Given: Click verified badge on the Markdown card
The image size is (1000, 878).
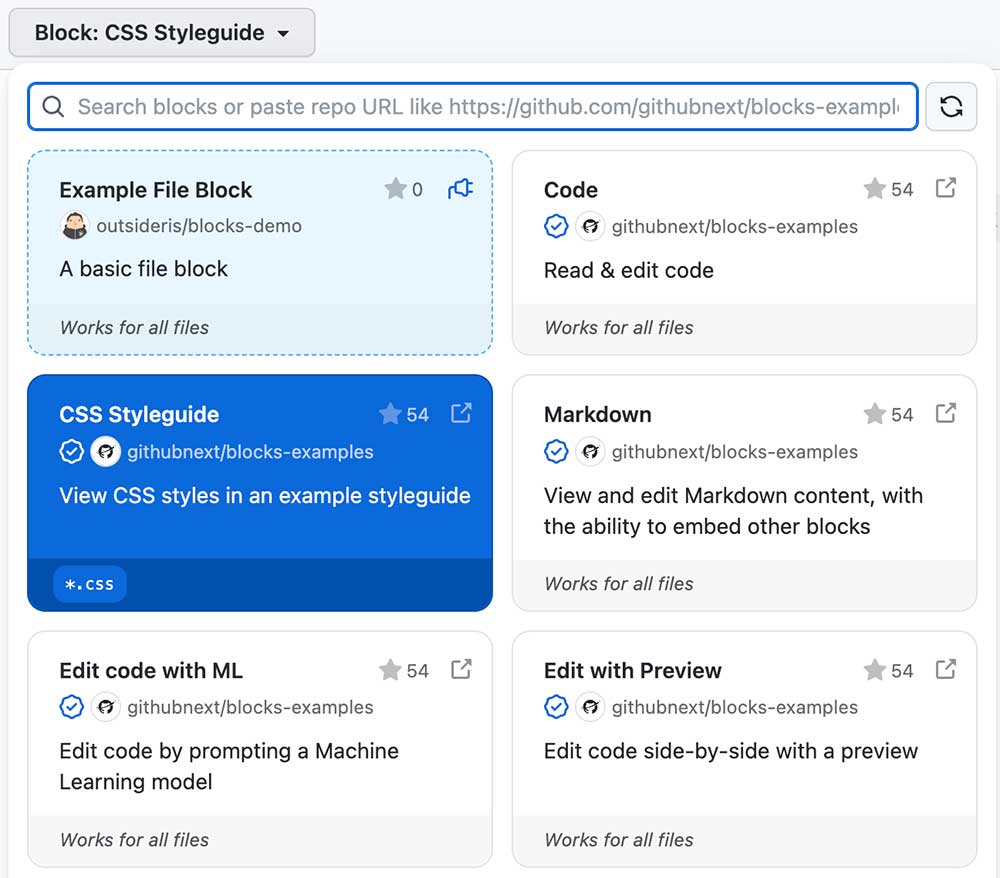Looking at the screenshot, I should (556, 451).
